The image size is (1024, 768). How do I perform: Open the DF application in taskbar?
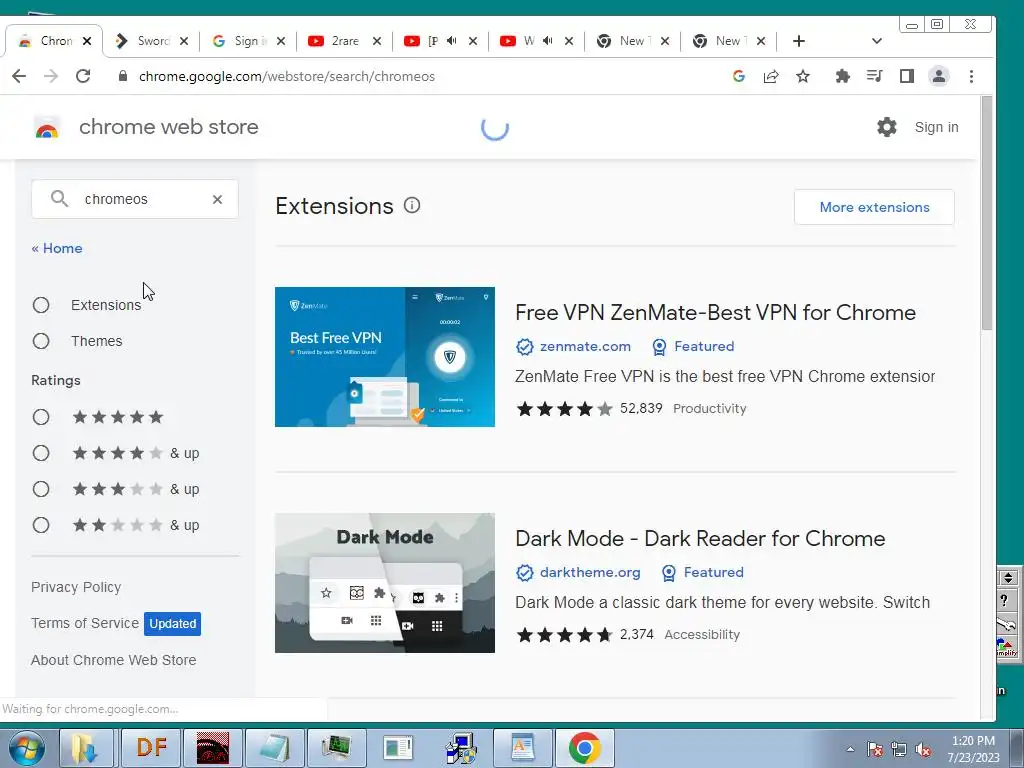click(152, 748)
